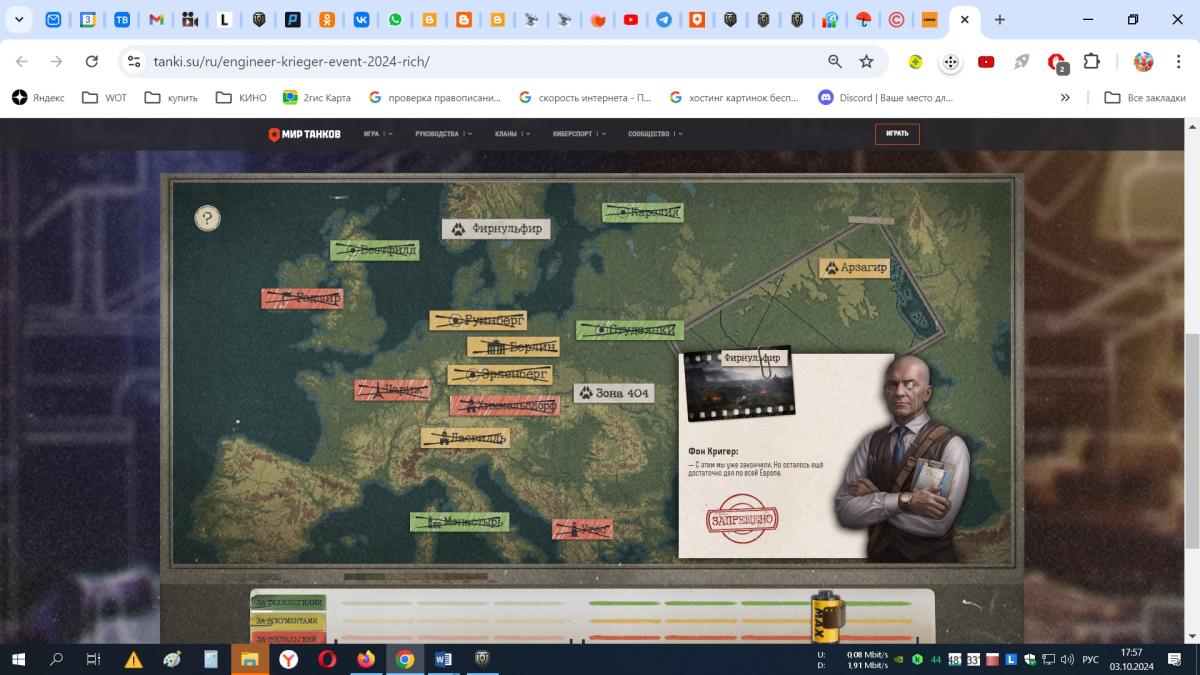1200x675 pixels.
Task: Open the 2гис Карта bookmark
Action: [x=317, y=97]
